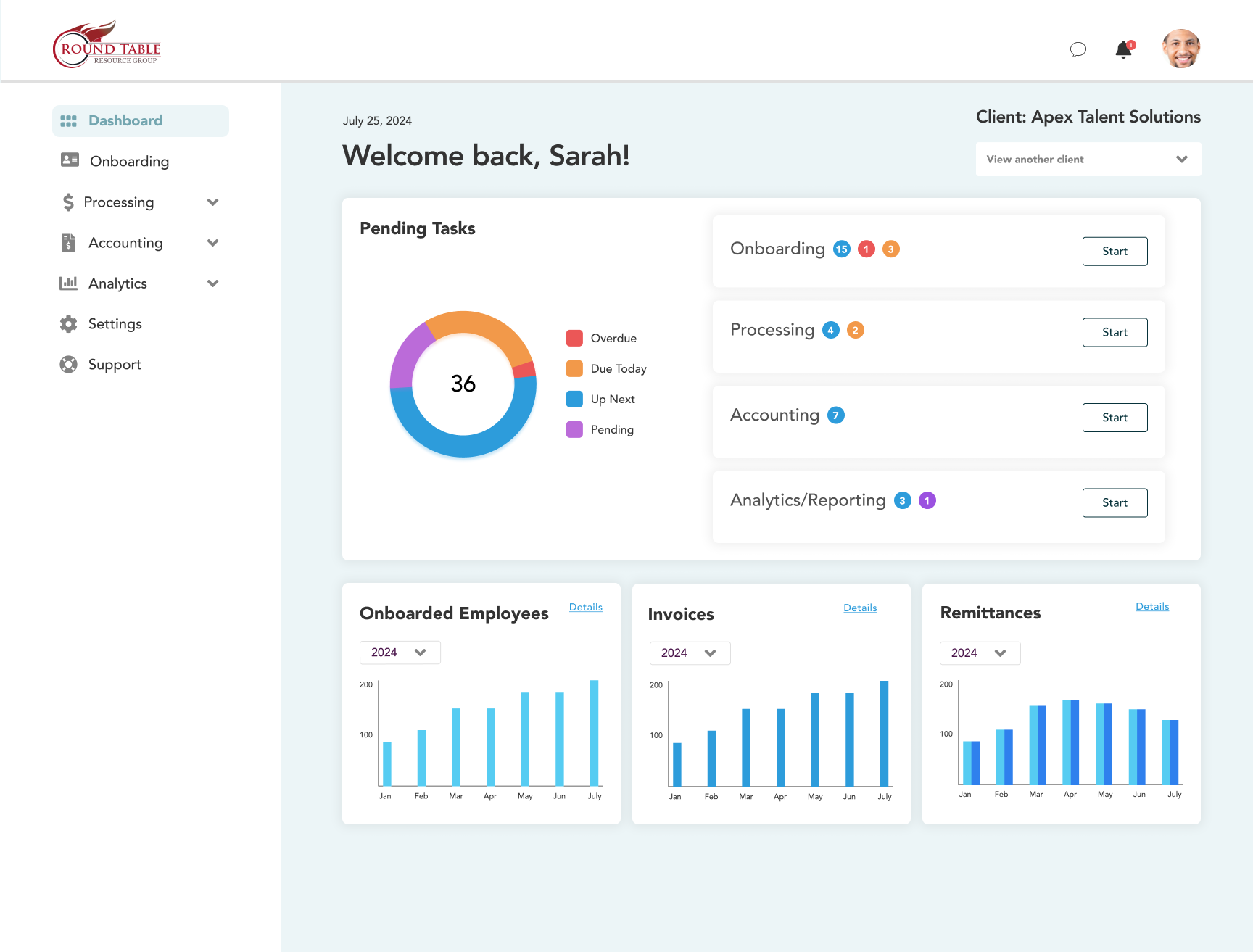Click the Processing dollar sign icon

coord(69,202)
